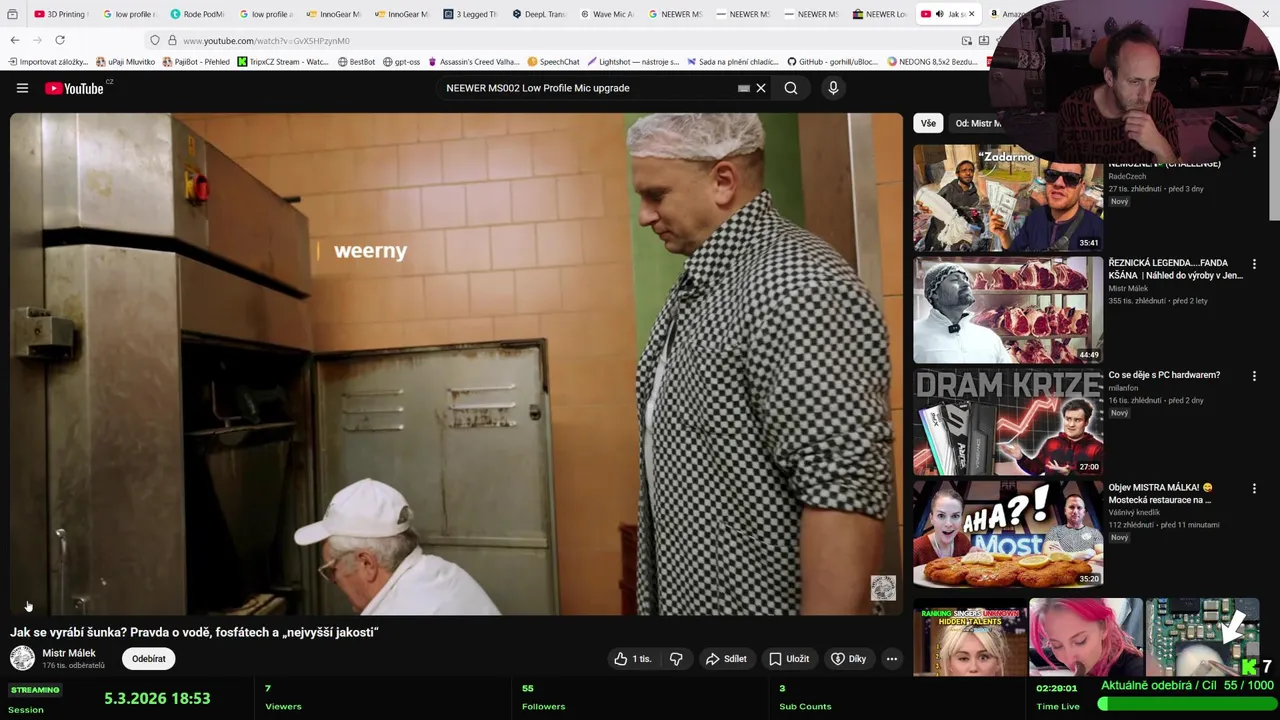Click the Objev MISTRA MÁLKA video title
The height and width of the screenshot is (720, 1280).
pos(1160,493)
